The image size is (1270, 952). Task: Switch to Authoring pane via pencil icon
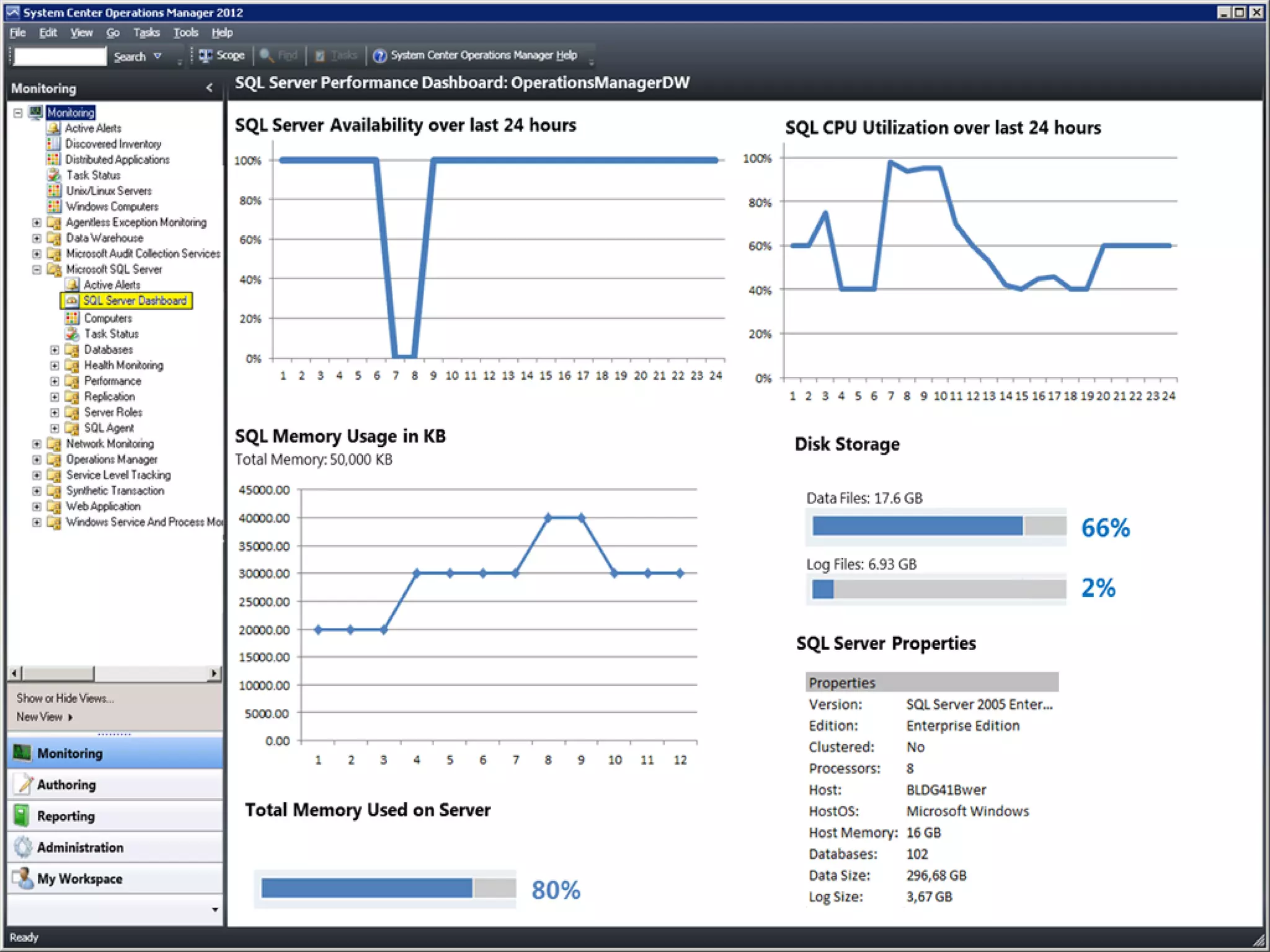pos(24,784)
